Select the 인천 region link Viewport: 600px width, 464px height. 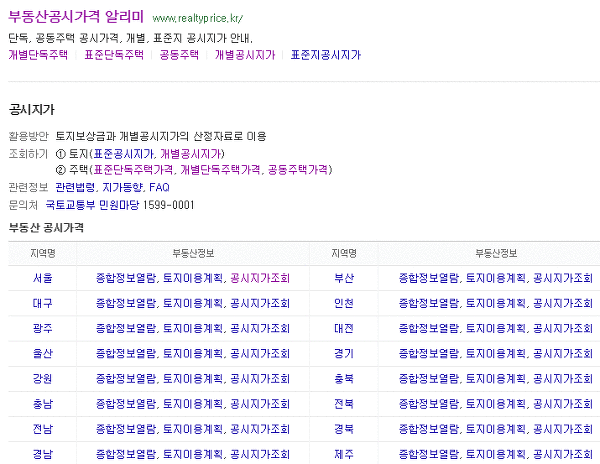tap(344, 303)
